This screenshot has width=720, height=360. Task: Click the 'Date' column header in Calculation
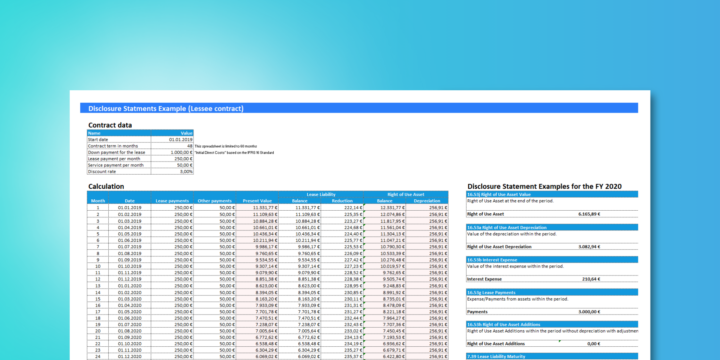coord(129,201)
